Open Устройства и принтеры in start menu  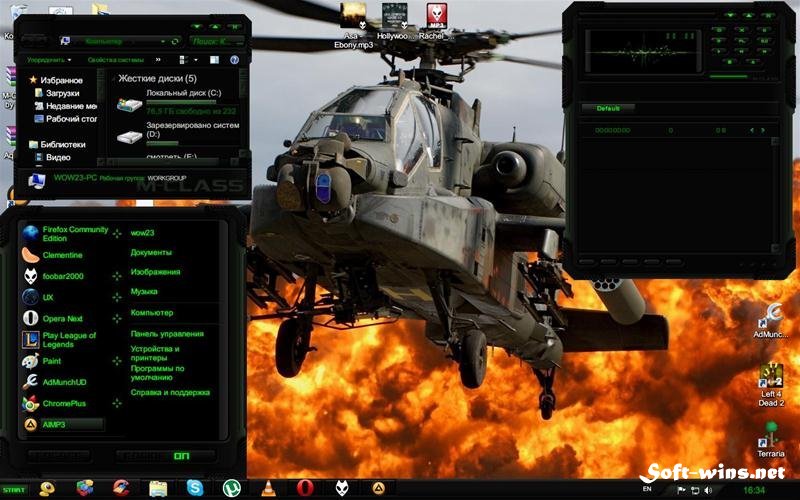tap(155, 353)
